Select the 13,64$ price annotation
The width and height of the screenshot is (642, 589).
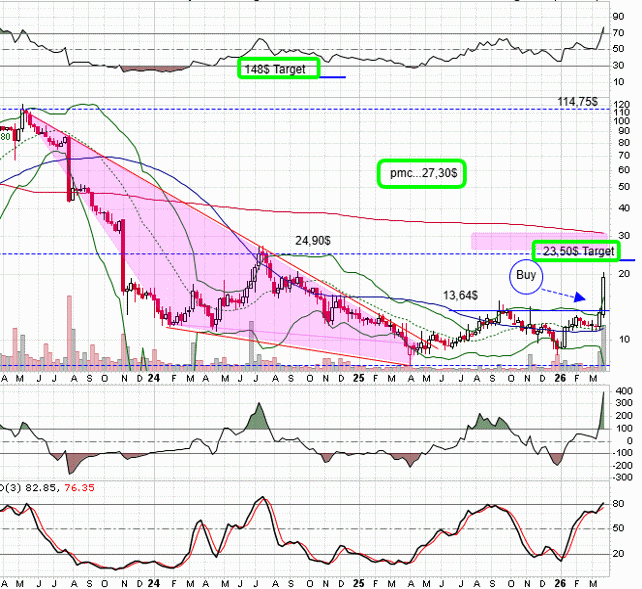coord(460,295)
